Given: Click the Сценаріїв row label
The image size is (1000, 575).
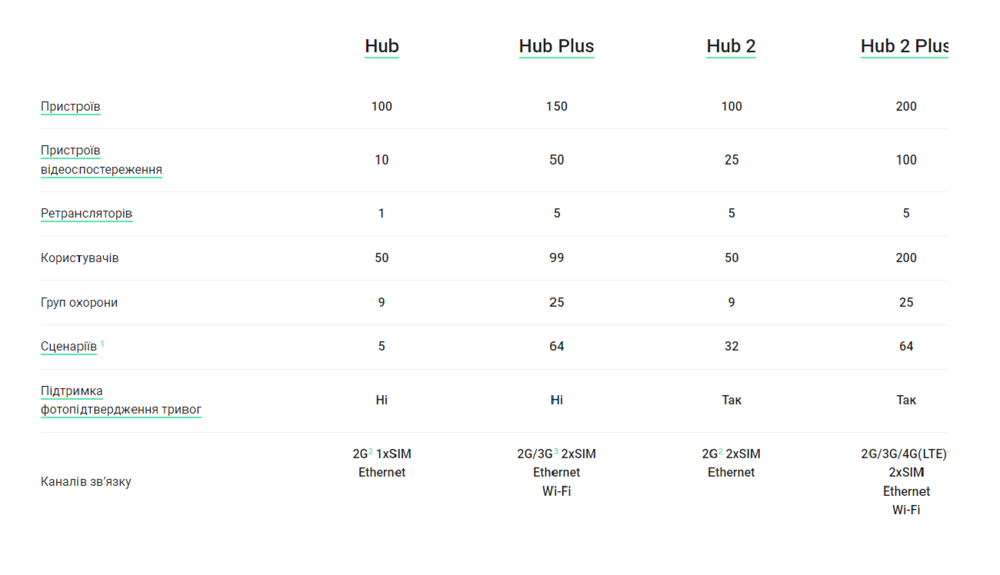Looking at the screenshot, I should [68, 347].
